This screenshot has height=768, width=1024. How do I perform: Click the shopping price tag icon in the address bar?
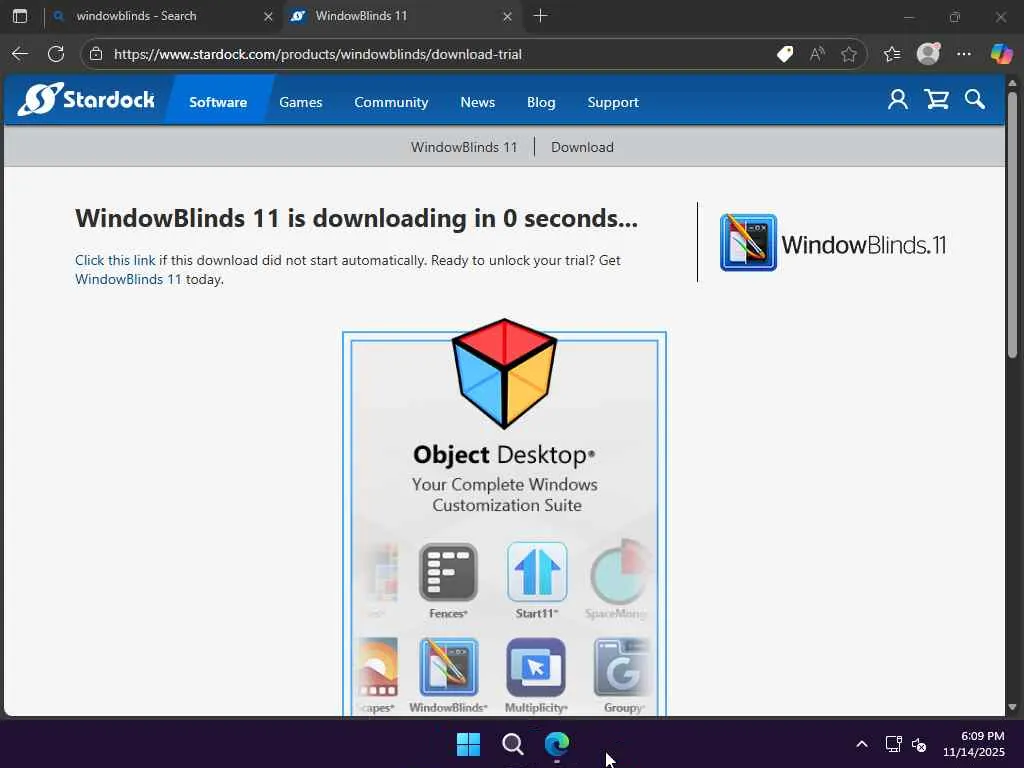(785, 54)
